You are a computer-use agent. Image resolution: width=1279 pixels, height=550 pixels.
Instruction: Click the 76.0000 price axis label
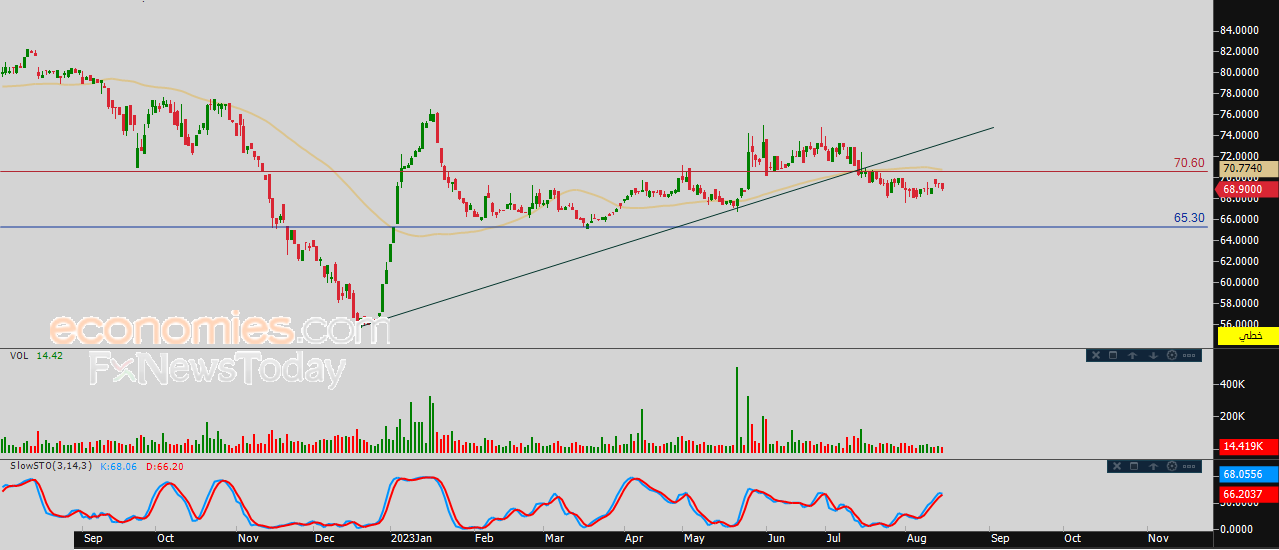tap(1238, 114)
